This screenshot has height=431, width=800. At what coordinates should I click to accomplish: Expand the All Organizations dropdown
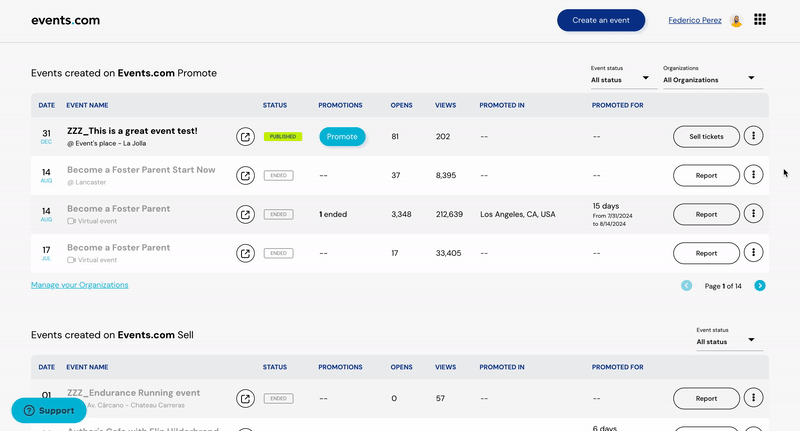point(709,80)
